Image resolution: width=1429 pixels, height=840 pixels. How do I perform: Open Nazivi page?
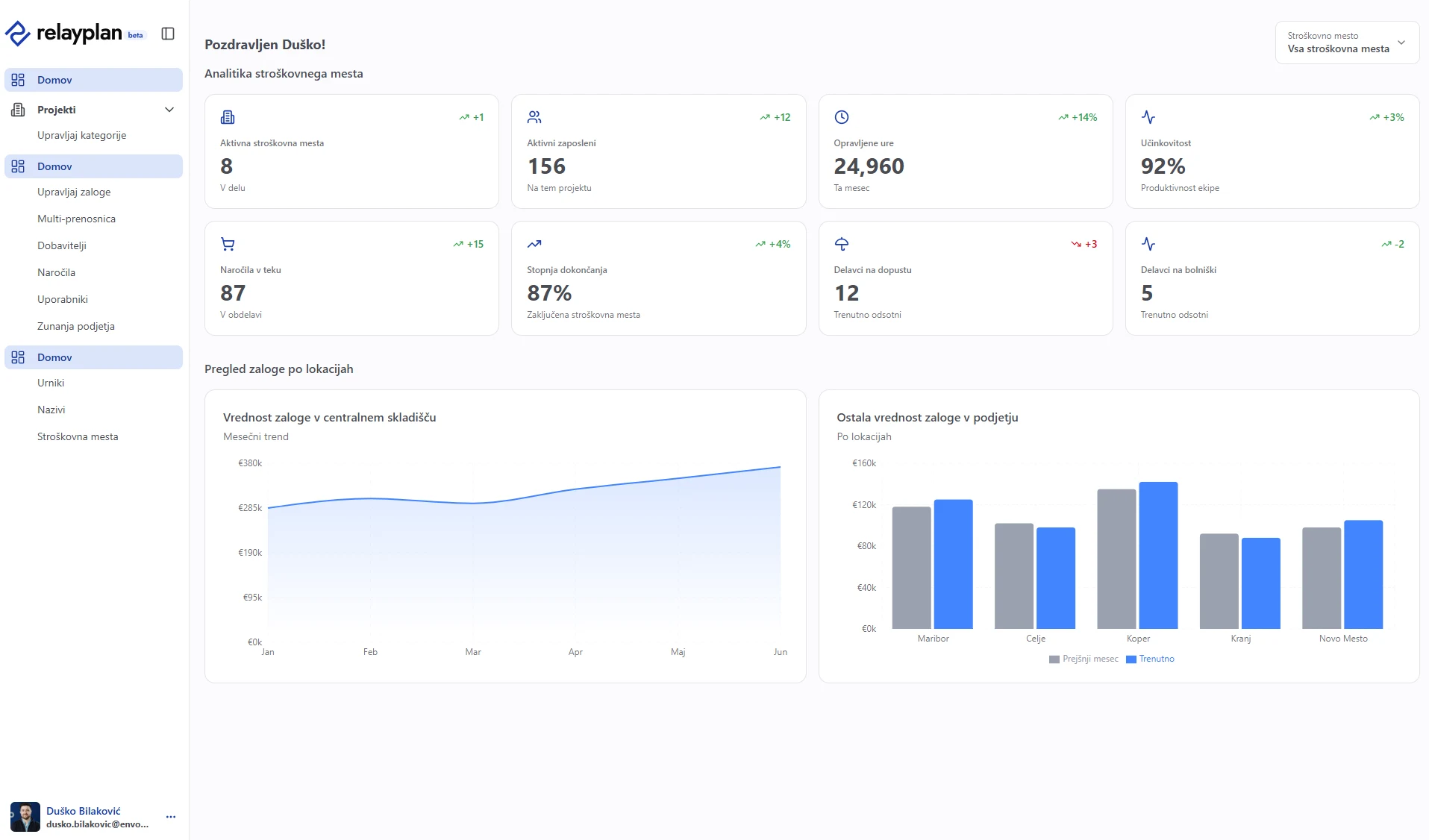click(x=51, y=410)
